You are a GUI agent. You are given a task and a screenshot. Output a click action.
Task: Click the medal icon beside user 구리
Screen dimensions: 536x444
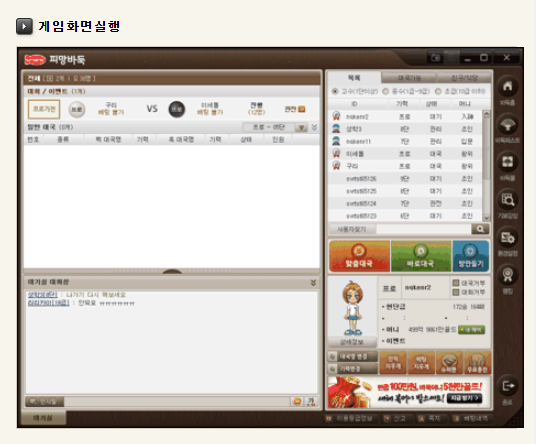pyautogui.click(x=336, y=166)
